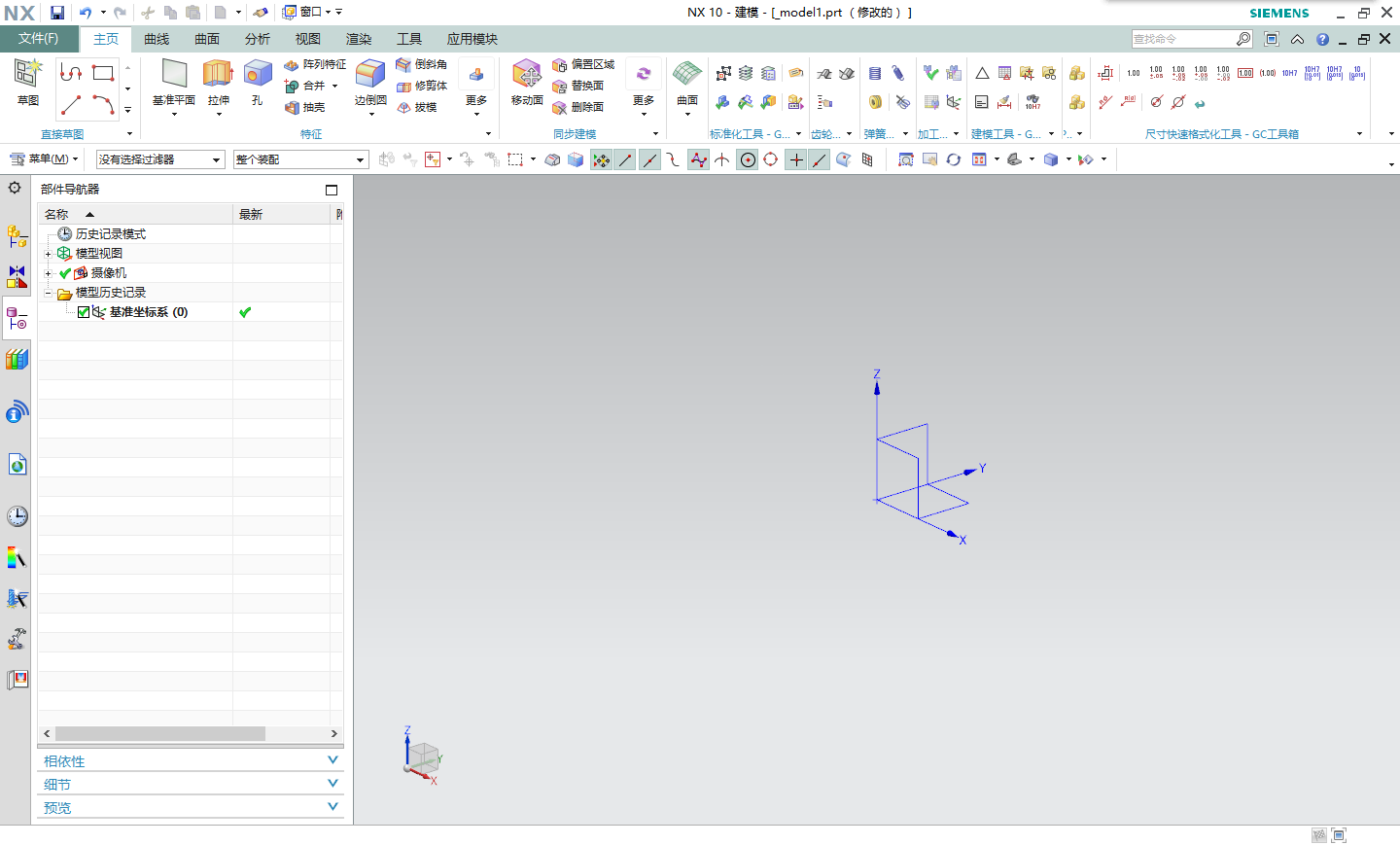Select 修剪体 trim body

tap(422, 86)
